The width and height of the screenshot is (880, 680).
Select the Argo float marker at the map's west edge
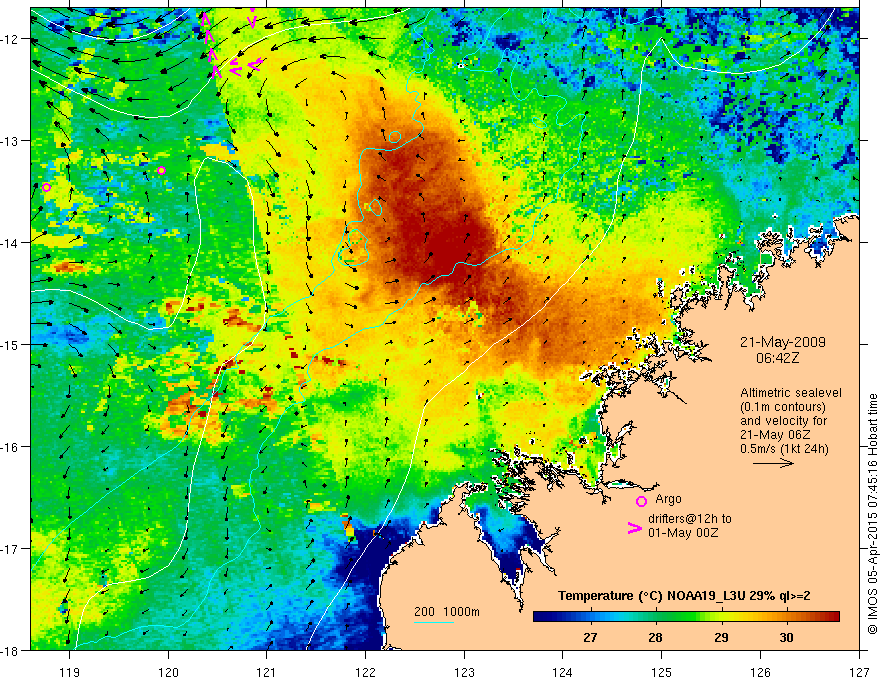[x=47, y=187]
